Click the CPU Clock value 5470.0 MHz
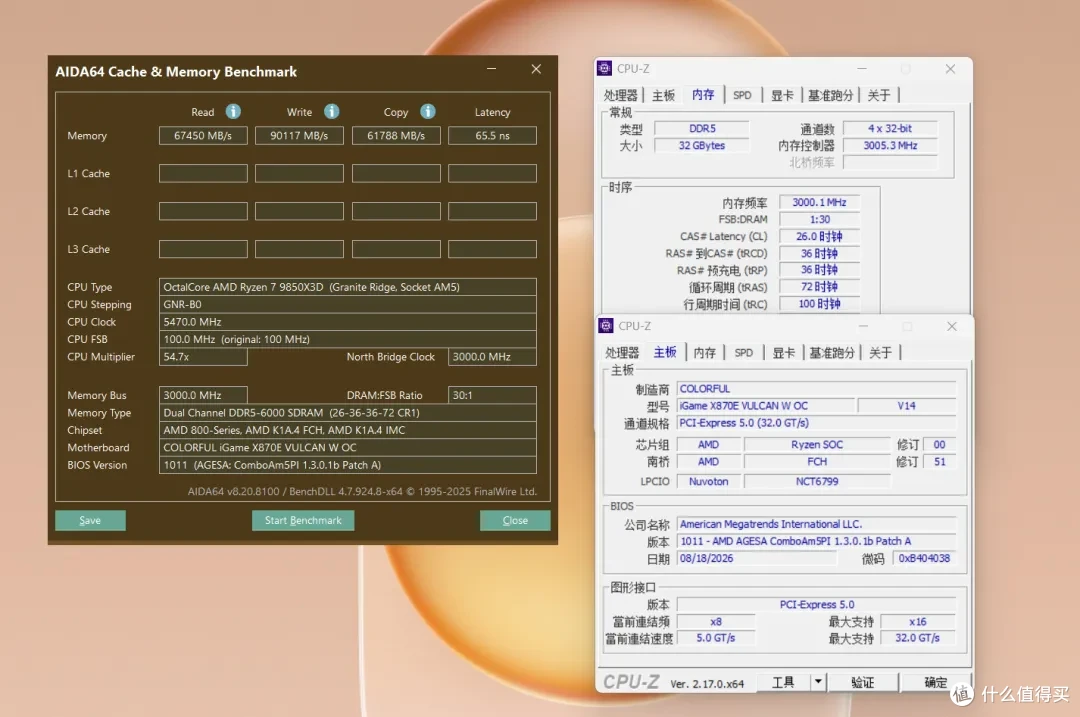 [x=348, y=322]
